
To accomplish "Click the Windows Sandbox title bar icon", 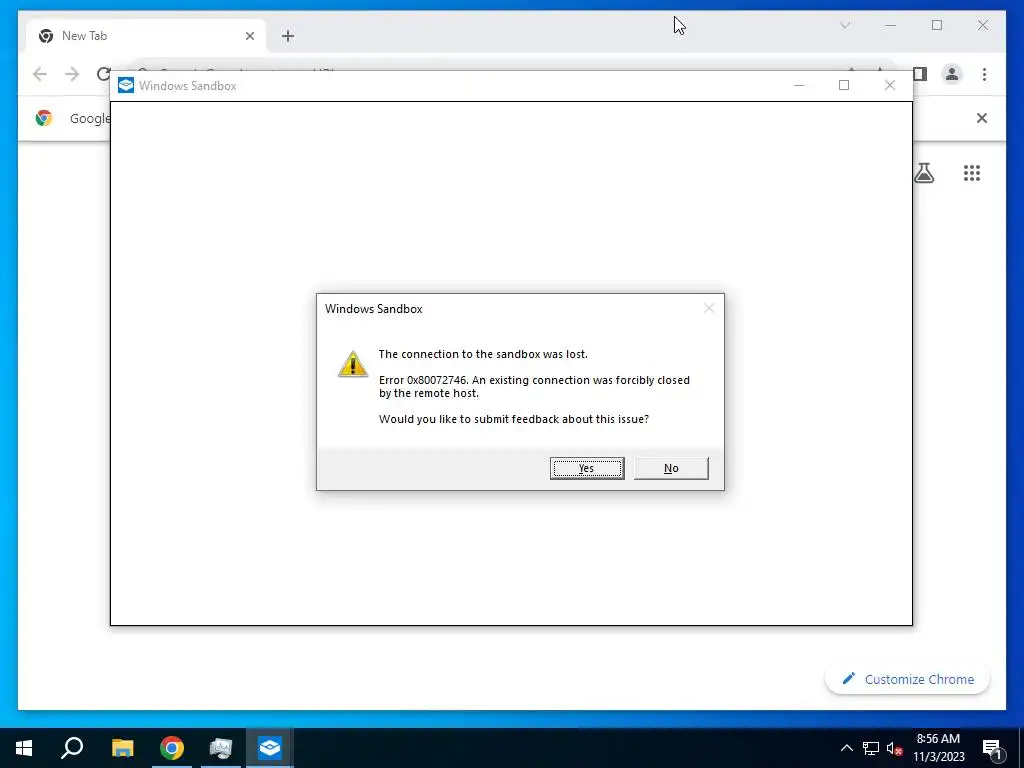I will [126, 86].
